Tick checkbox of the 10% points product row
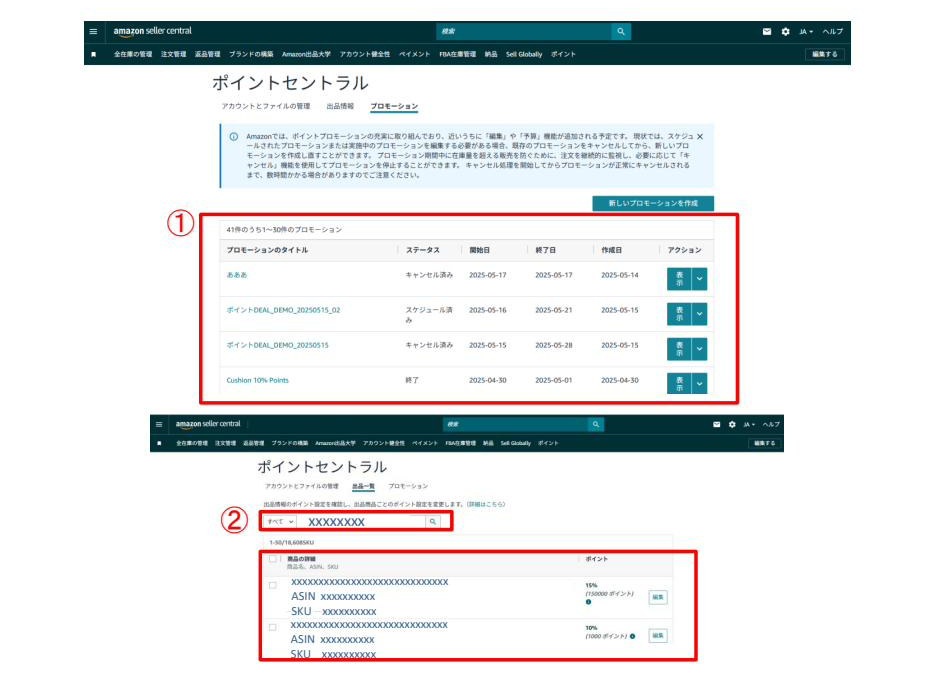The image size is (952, 682). click(273, 627)
